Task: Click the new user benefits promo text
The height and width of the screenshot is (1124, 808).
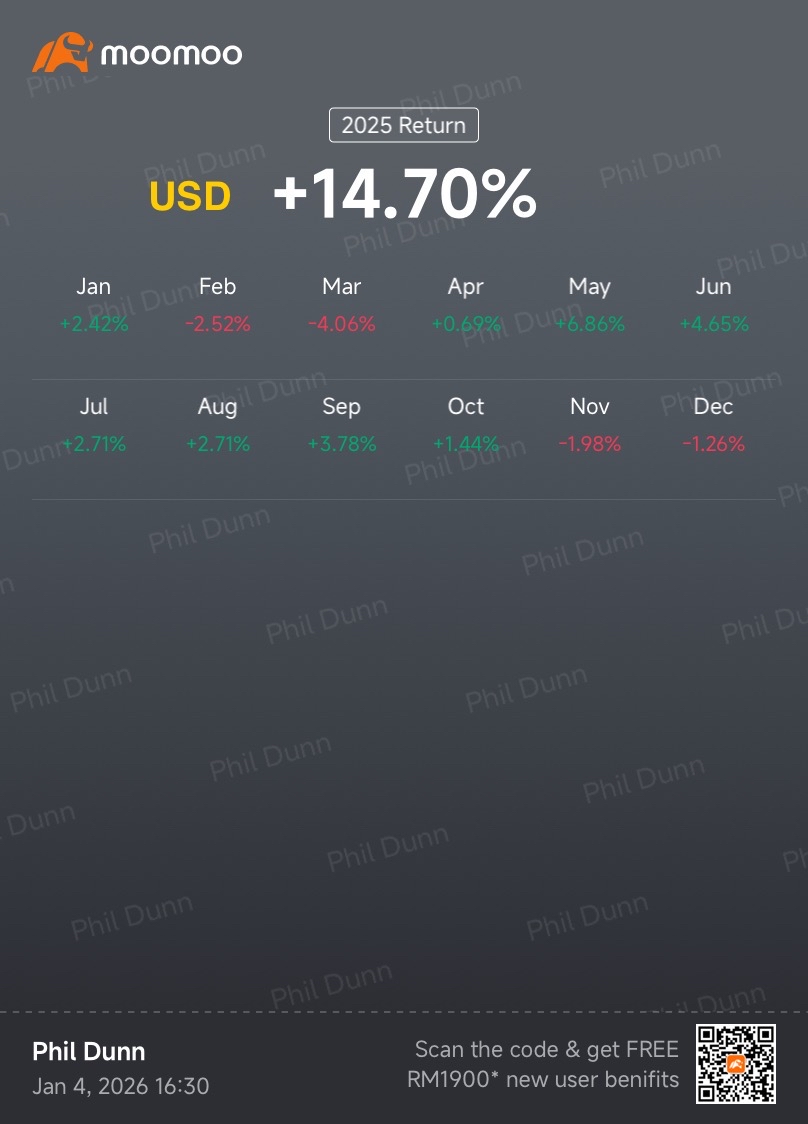Action: click(x=543, y=1065)
